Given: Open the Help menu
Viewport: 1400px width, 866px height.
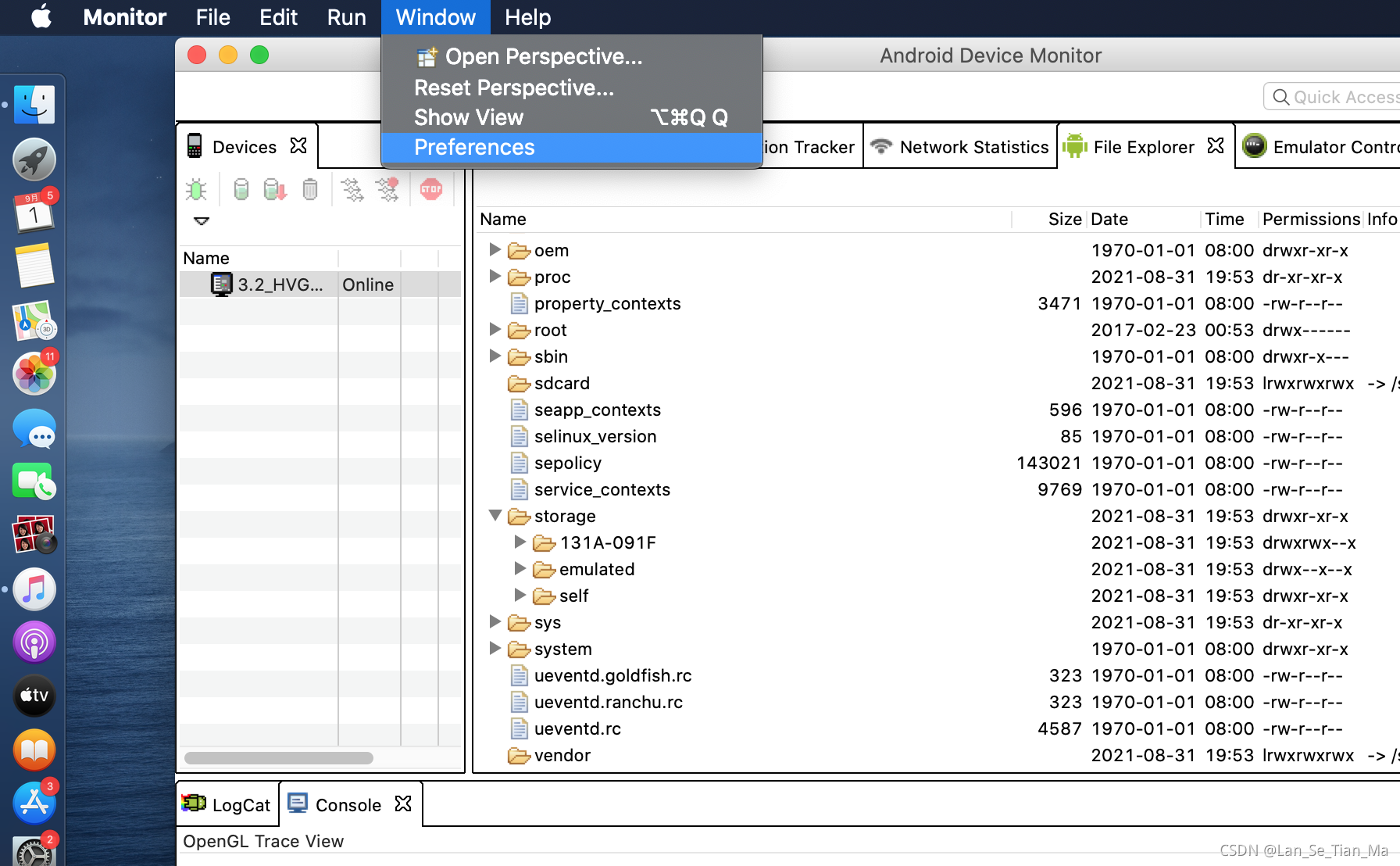Looking at the screenshot, I should coord(527,17).
